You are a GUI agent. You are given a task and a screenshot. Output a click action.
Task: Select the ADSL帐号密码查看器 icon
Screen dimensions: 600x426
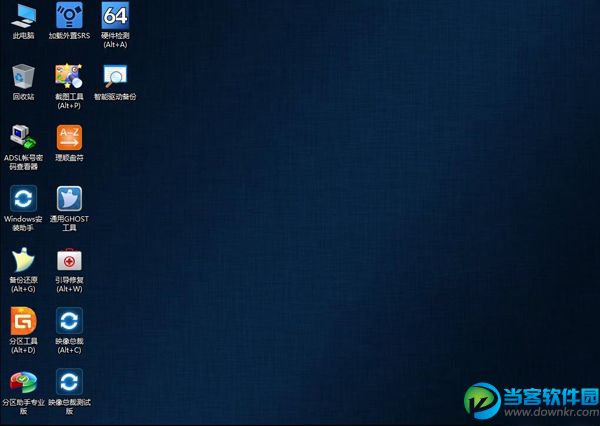(x=23, y=137)
